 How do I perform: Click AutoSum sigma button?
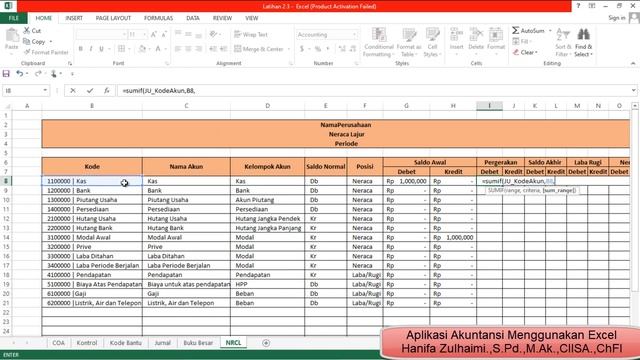(x=529, y=31)
